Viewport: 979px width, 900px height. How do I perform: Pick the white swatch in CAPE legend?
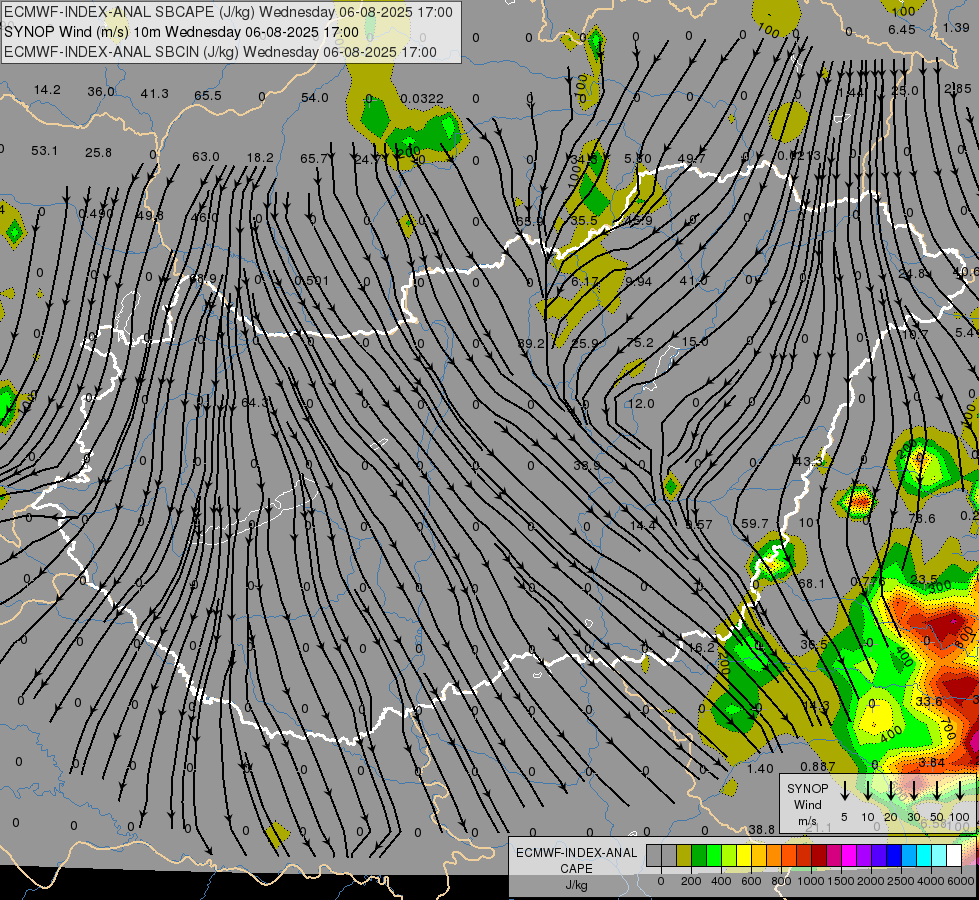coord(955,856)
